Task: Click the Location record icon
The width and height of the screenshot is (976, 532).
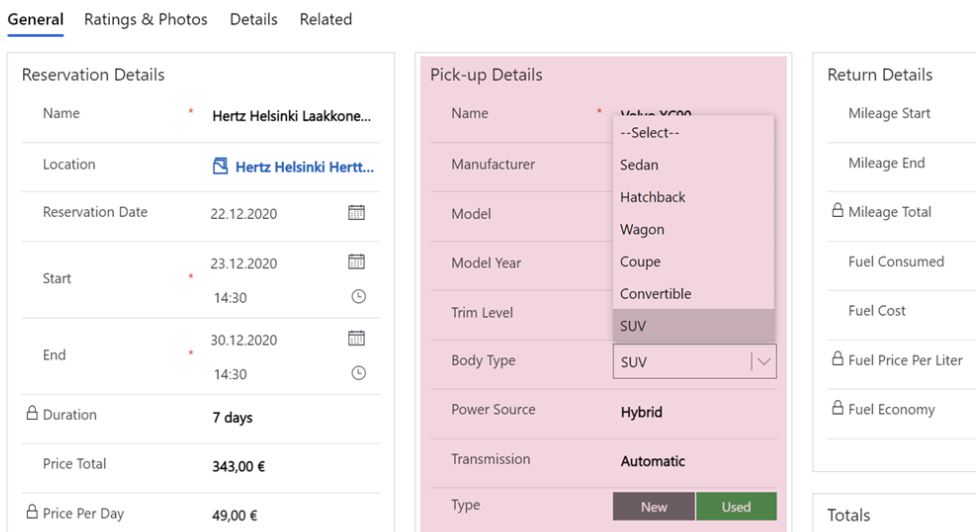Action: point(220,166)
